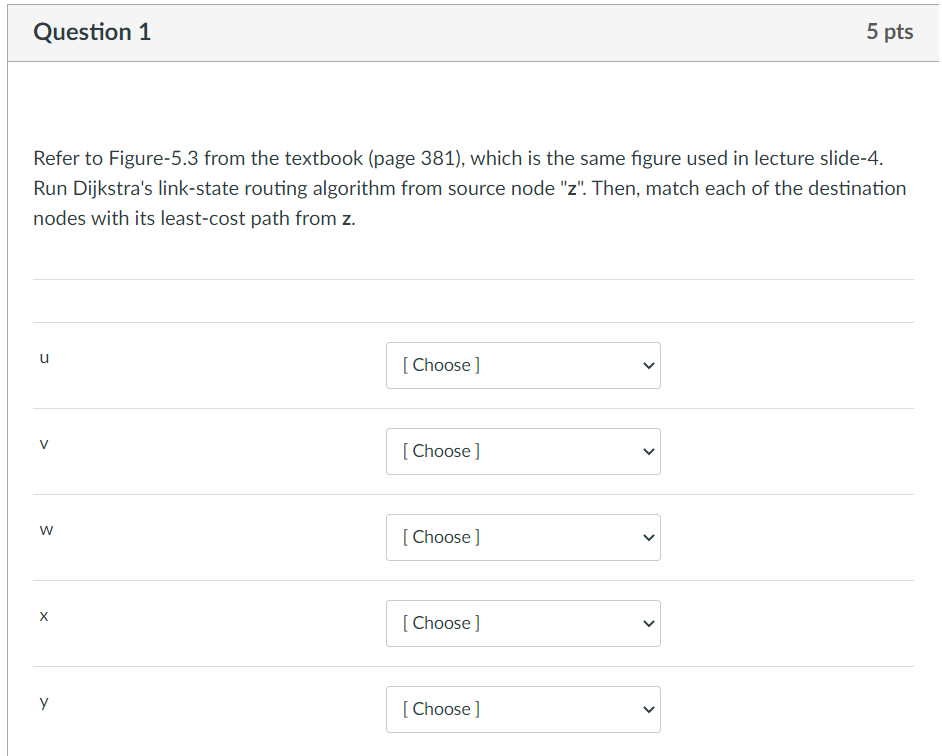Click the chevron arrow on the x answer dropdown
The image size is (942, 756).
[x=648, y=623]
